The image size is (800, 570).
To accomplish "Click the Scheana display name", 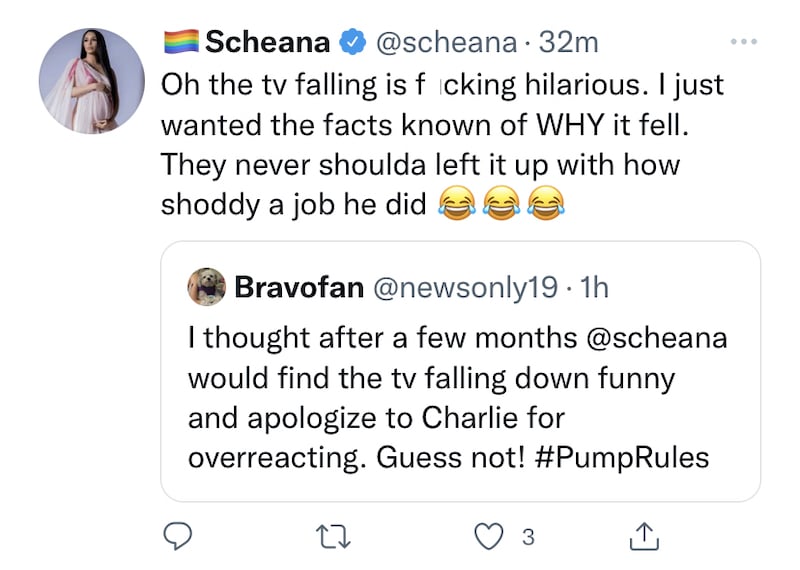I will 267,43.
